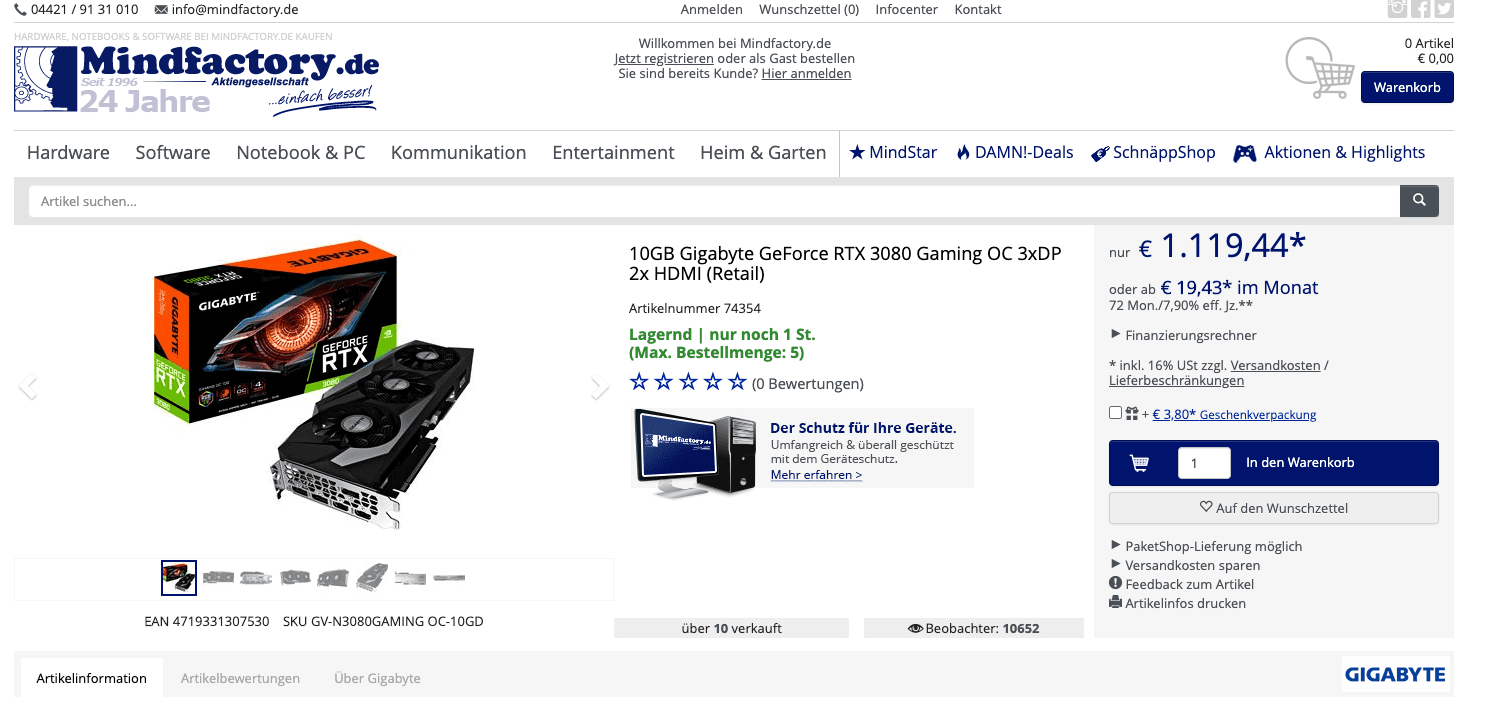Click the exclamation icon for Feedback zum Artikel
The image size is (1505, 712).
[1116, 583]
